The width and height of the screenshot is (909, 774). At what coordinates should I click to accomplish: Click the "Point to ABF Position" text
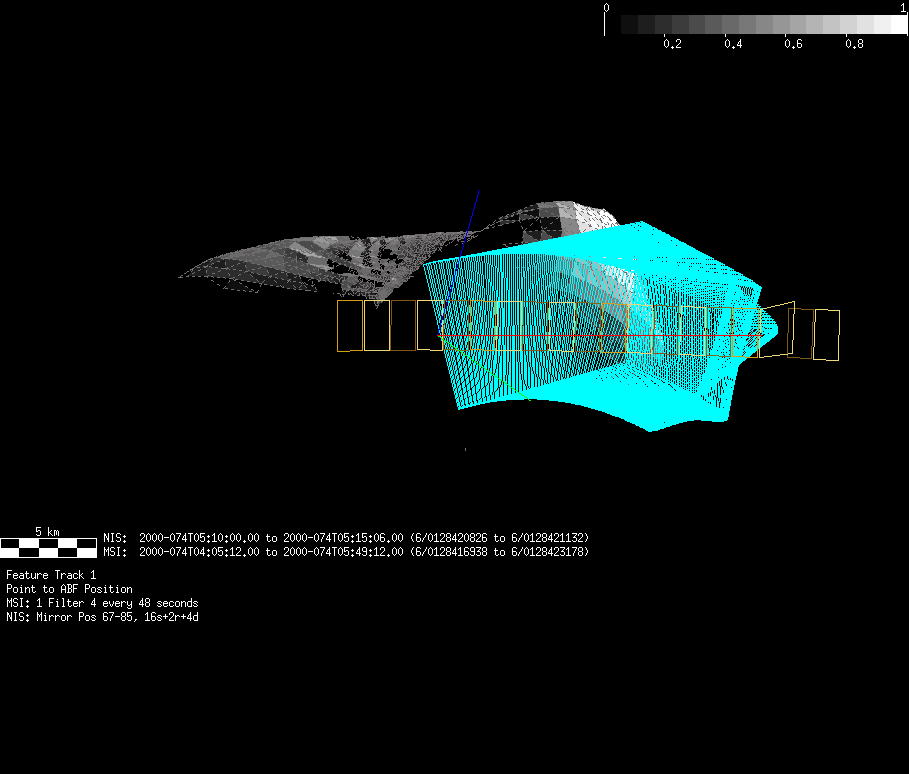coord(69,589)
